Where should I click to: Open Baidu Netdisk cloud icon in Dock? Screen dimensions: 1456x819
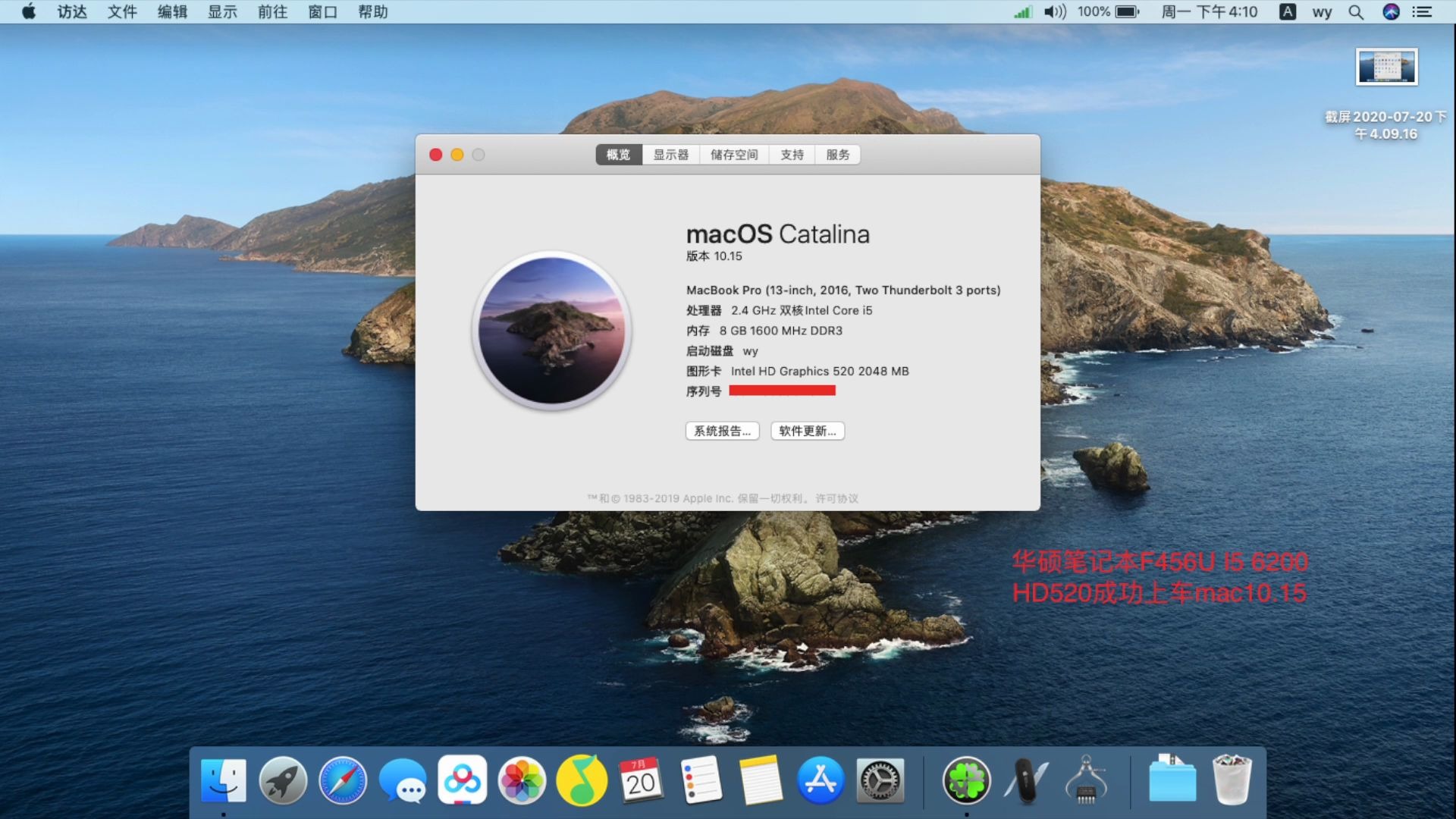click(x=462, y=780)
